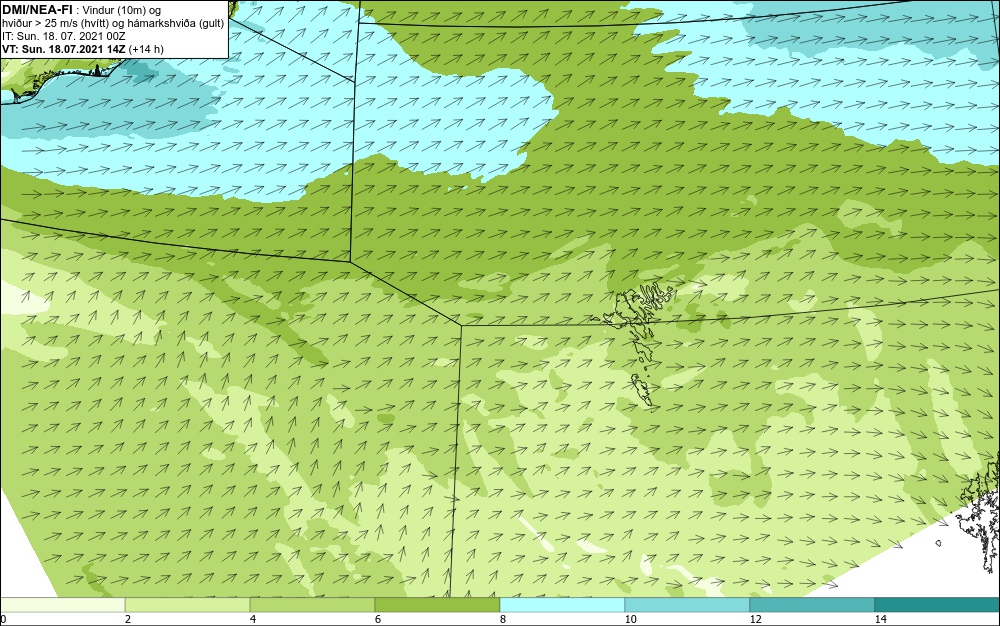Viewport: 1000px width, 626px height.
Task: Click the '(+14 h)' forecast offset text
Action: pos(146,49)
